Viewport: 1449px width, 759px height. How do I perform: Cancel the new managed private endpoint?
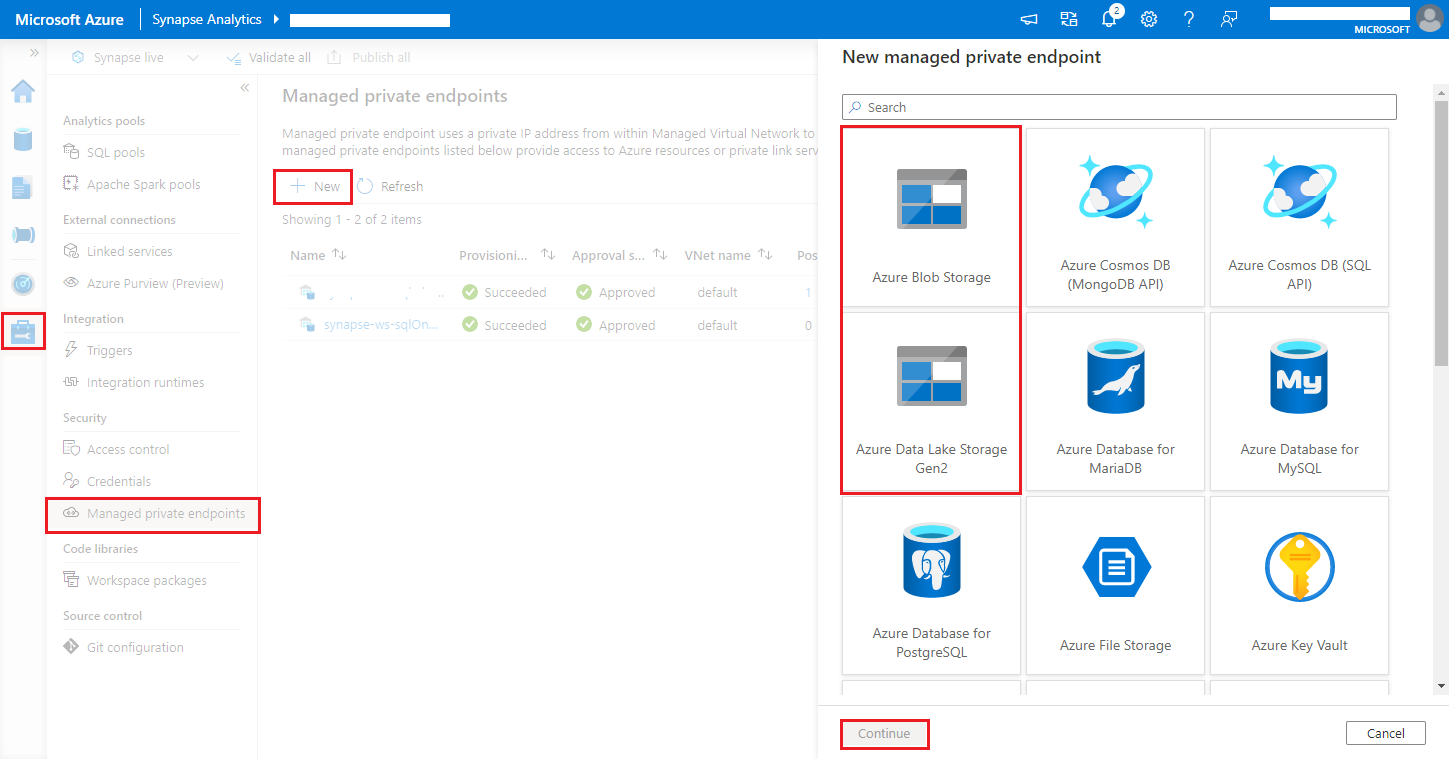coord(1385,732)
